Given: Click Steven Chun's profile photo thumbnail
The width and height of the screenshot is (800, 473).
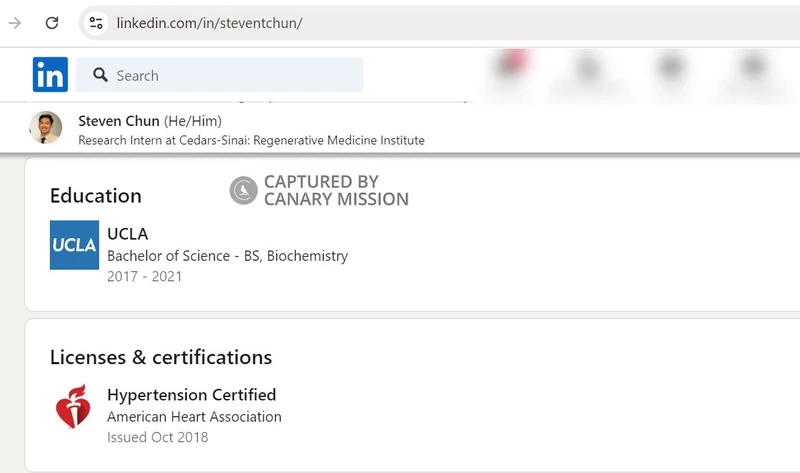Looking at the screenshot, I should (46, 129).
